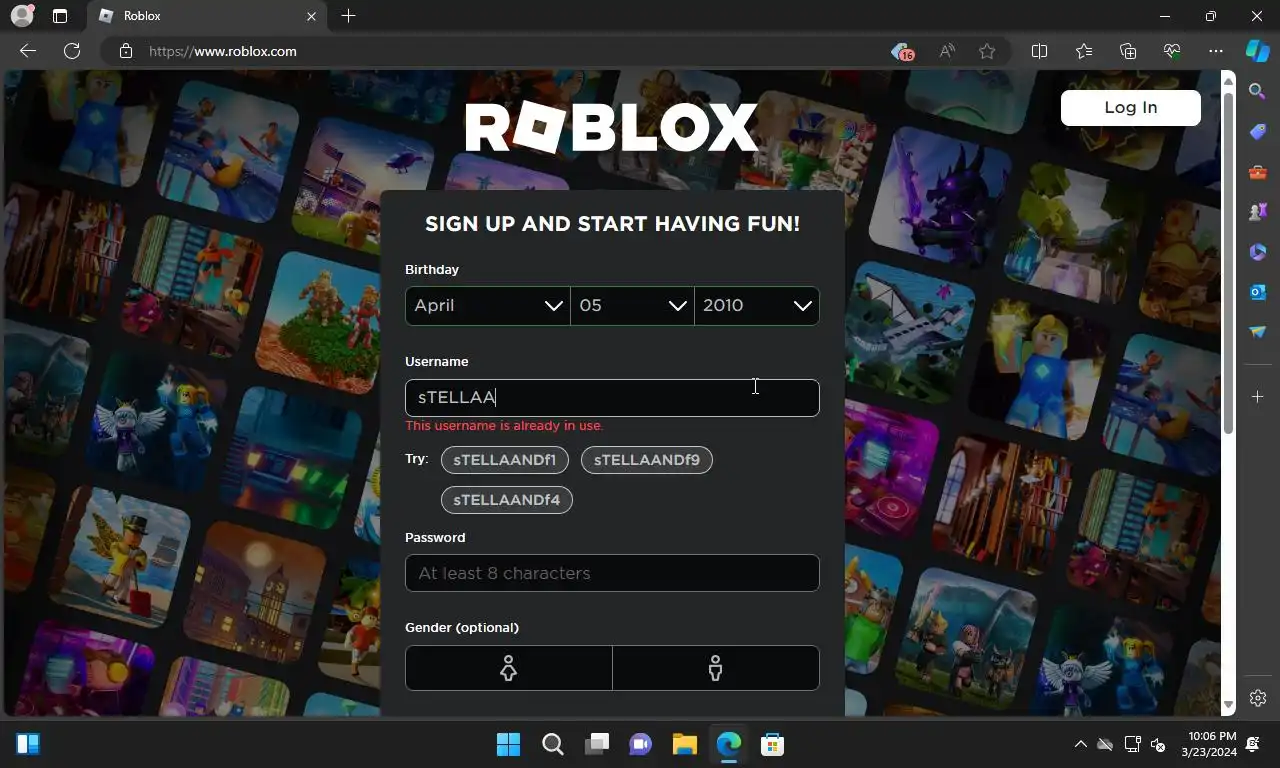The image size is (1280, 768).
Task: Open Windows Start menu
Action: tap(508, 744)
